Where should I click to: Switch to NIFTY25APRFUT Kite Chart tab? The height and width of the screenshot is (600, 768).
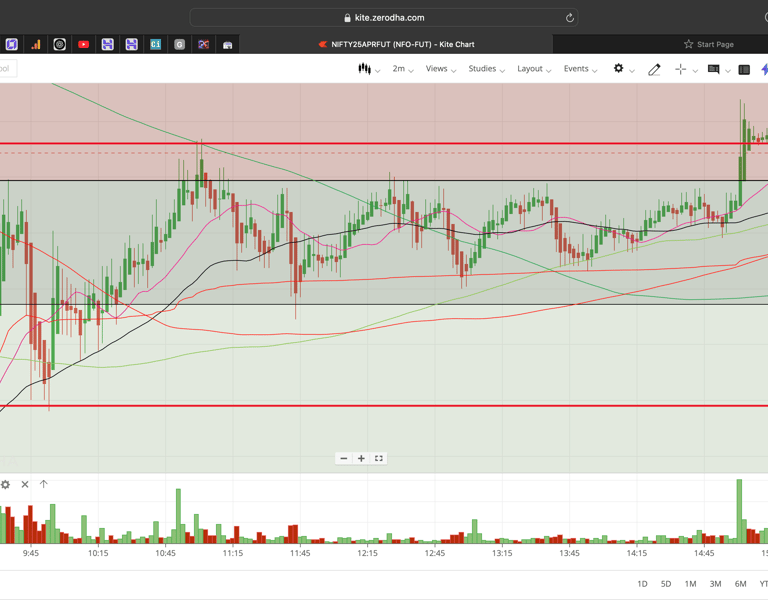click(x=396, y=44)
